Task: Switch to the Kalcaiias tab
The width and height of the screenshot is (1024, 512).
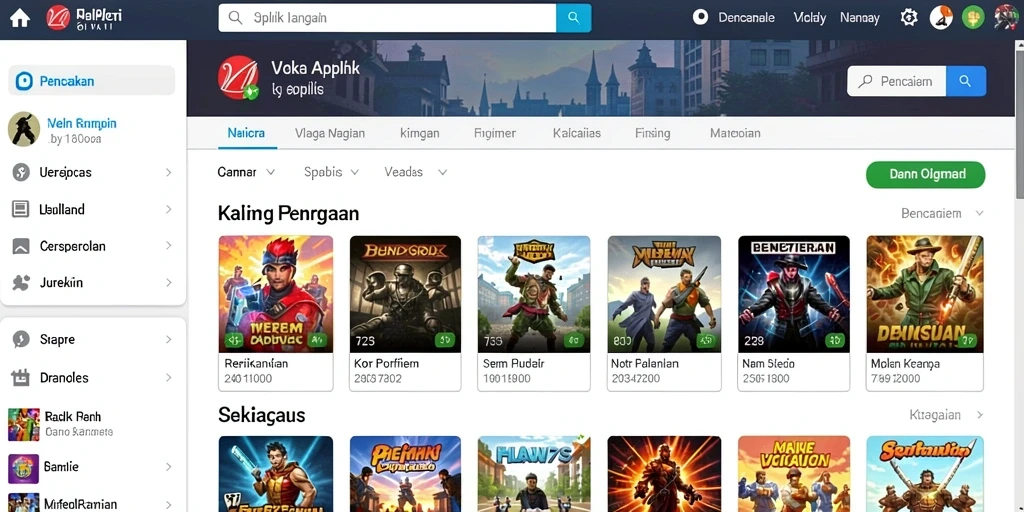Action: (577, 133)
